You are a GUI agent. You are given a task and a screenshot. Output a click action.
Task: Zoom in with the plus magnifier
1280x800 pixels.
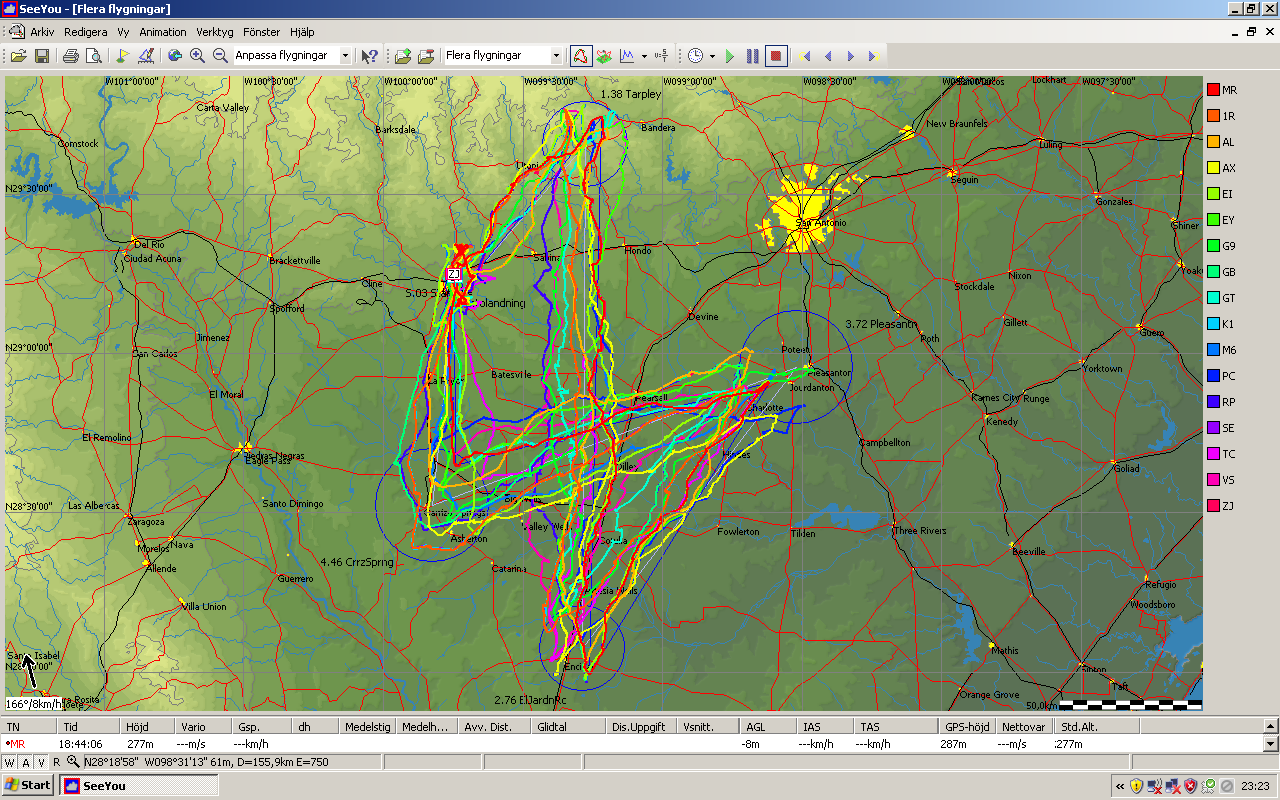click(197, 56)
